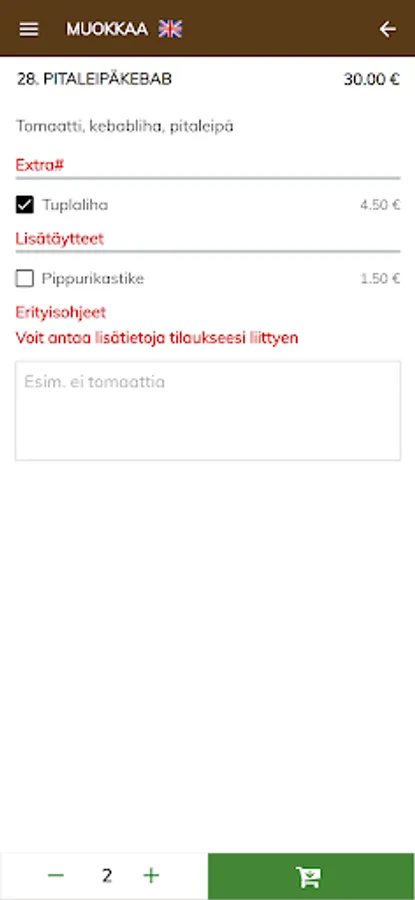Viewport: 415px width, 900px height.
Task: Open the hamburger menu
Action: pyautogui.click(x=29, y=29)
